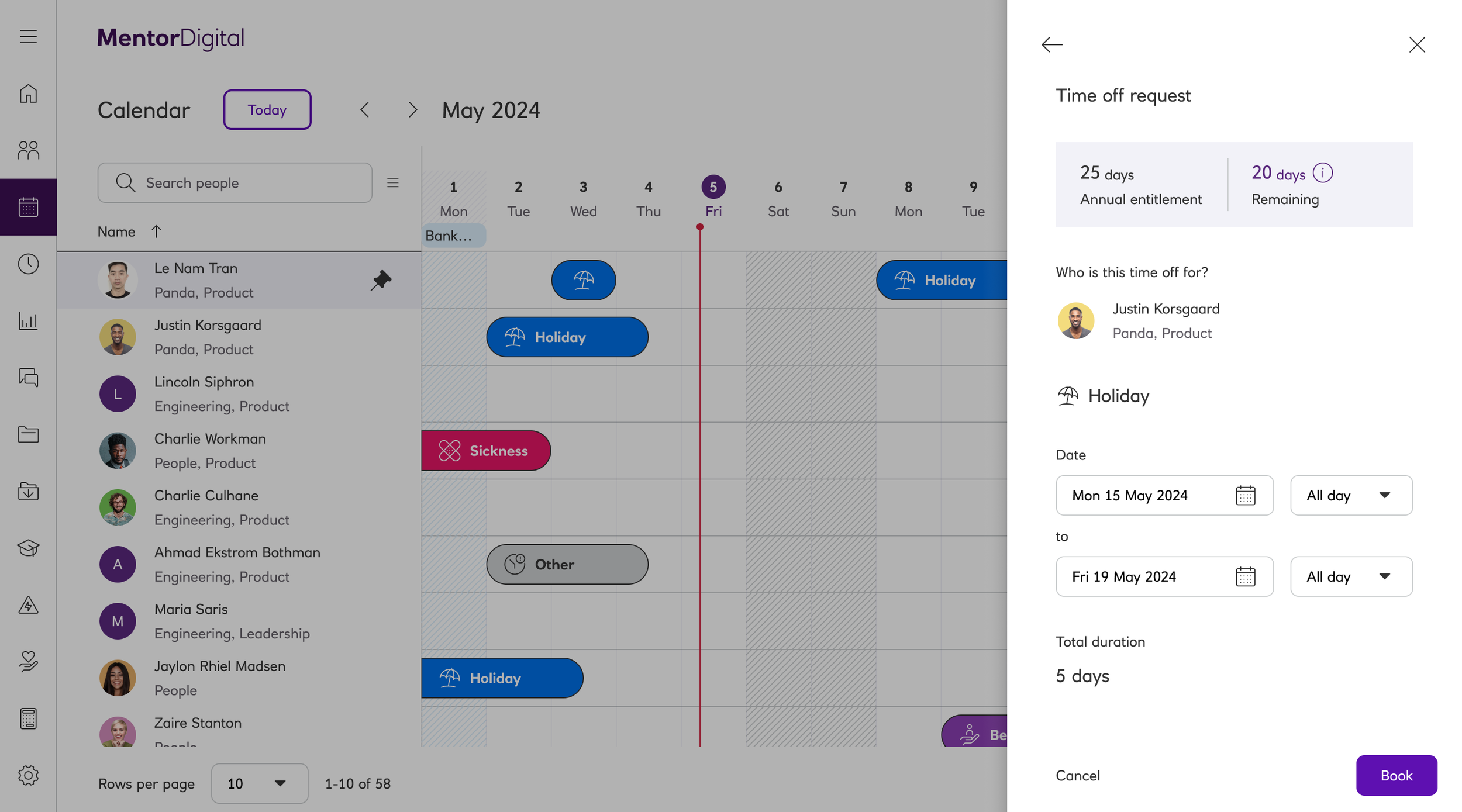Open the settings gear in the sidebar
The height and width of the screenshot is (812, 1462).
point(28,775)
